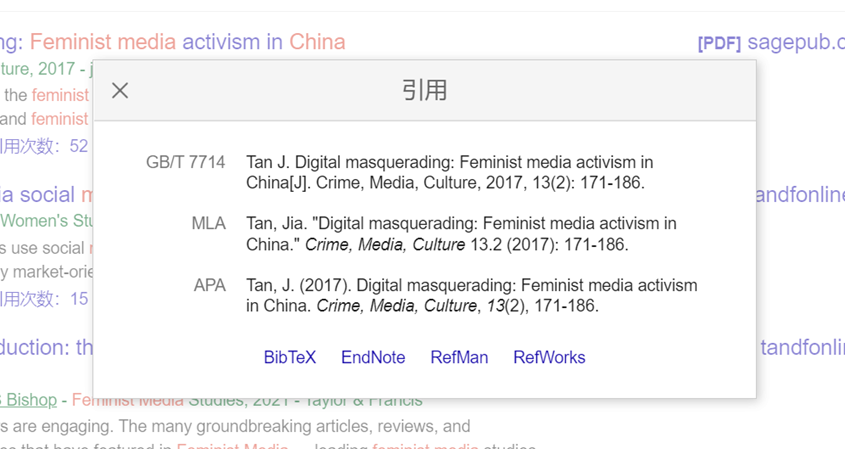
Task: Select the RefWorks export link
Action: pyautogui.click(x=549, y=357)
